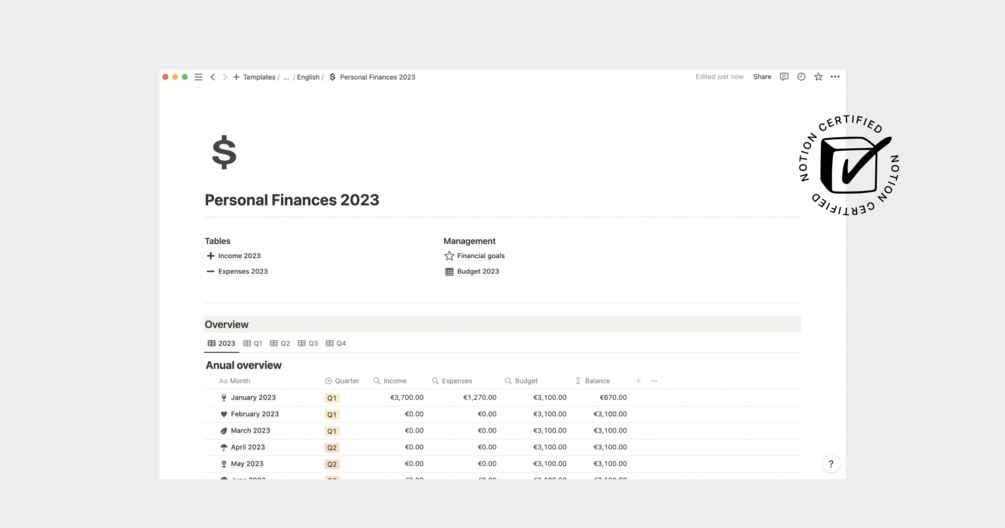Click the Anual overview database title
This screenshot has height=528, width=1005.
pyautogui.click(x=244, y=365)
